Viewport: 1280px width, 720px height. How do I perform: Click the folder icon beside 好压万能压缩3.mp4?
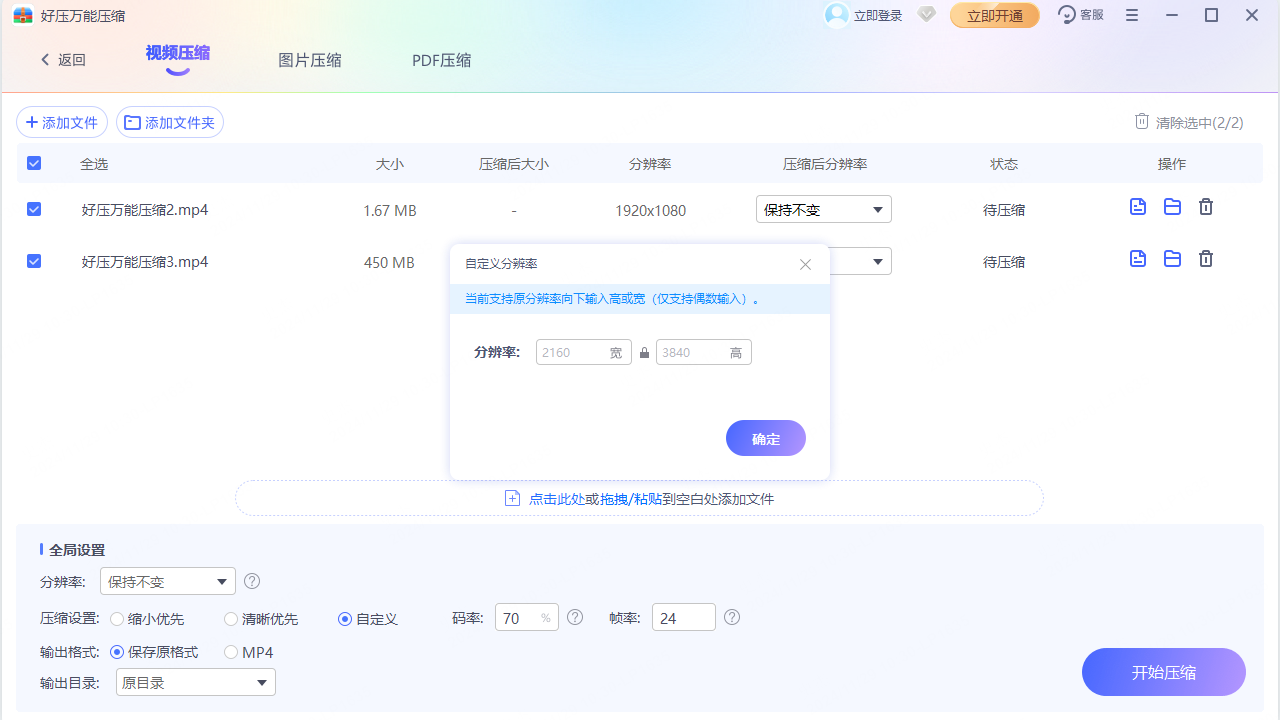pyautogui.click(x=1172, y=258)
